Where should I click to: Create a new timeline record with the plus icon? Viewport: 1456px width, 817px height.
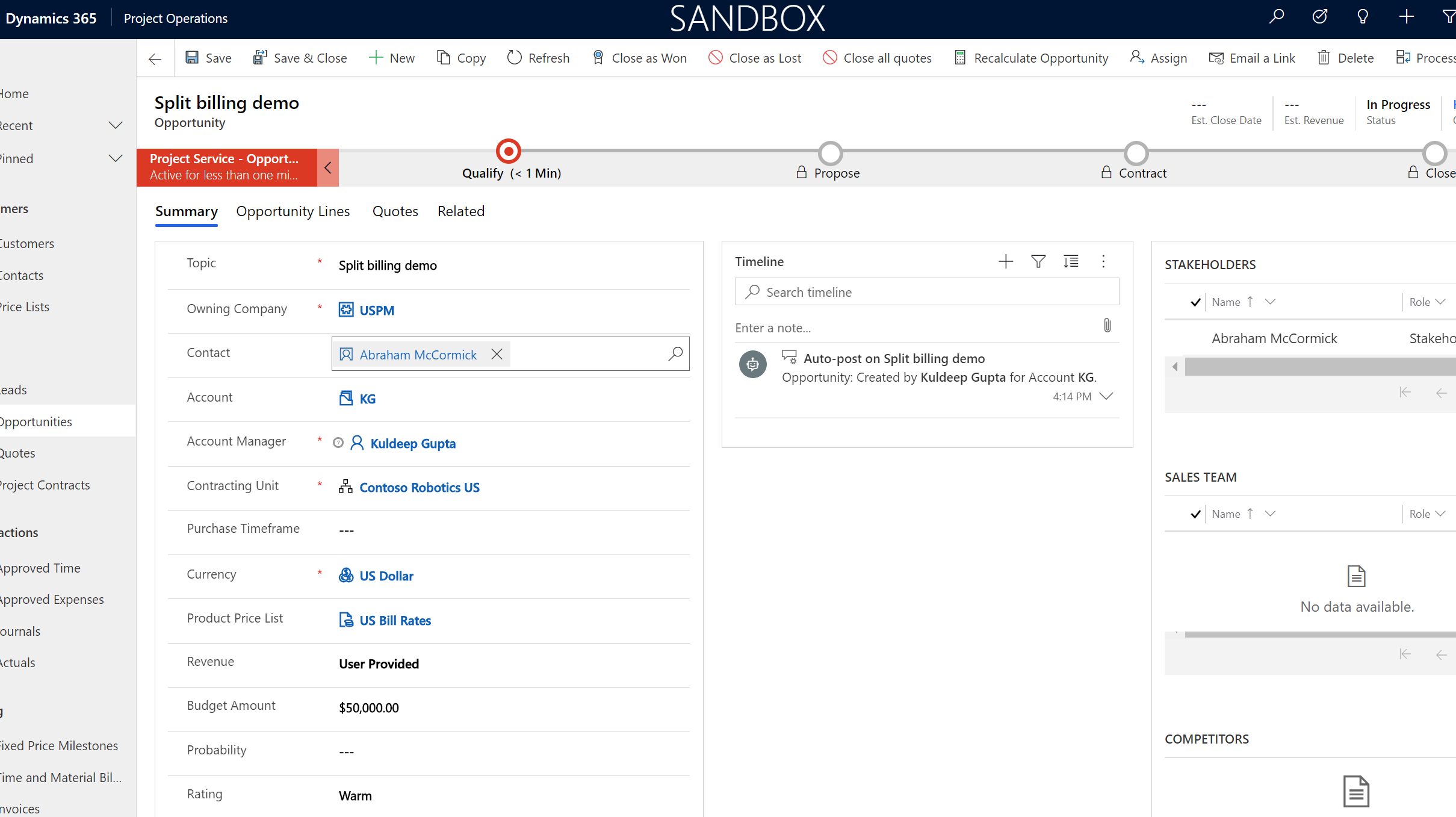[x=1005, y=261]
